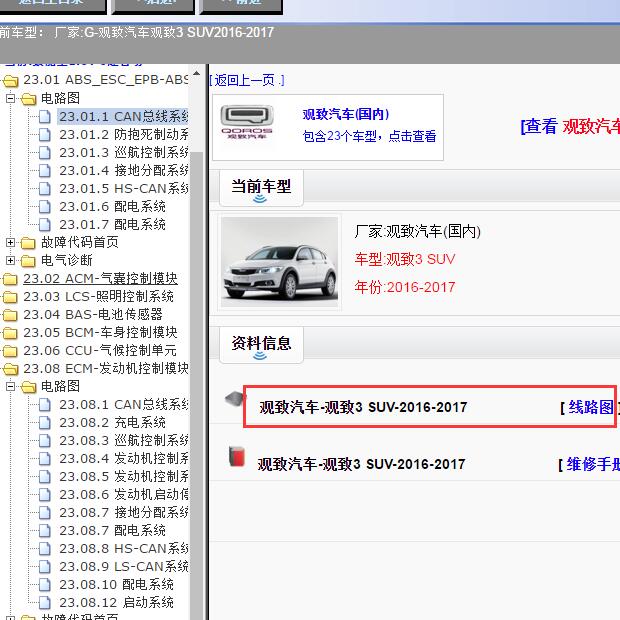Click gray chip icon beside wiring diagram row
Viewport: 620px width, 620px height.
tap(235, 399)
